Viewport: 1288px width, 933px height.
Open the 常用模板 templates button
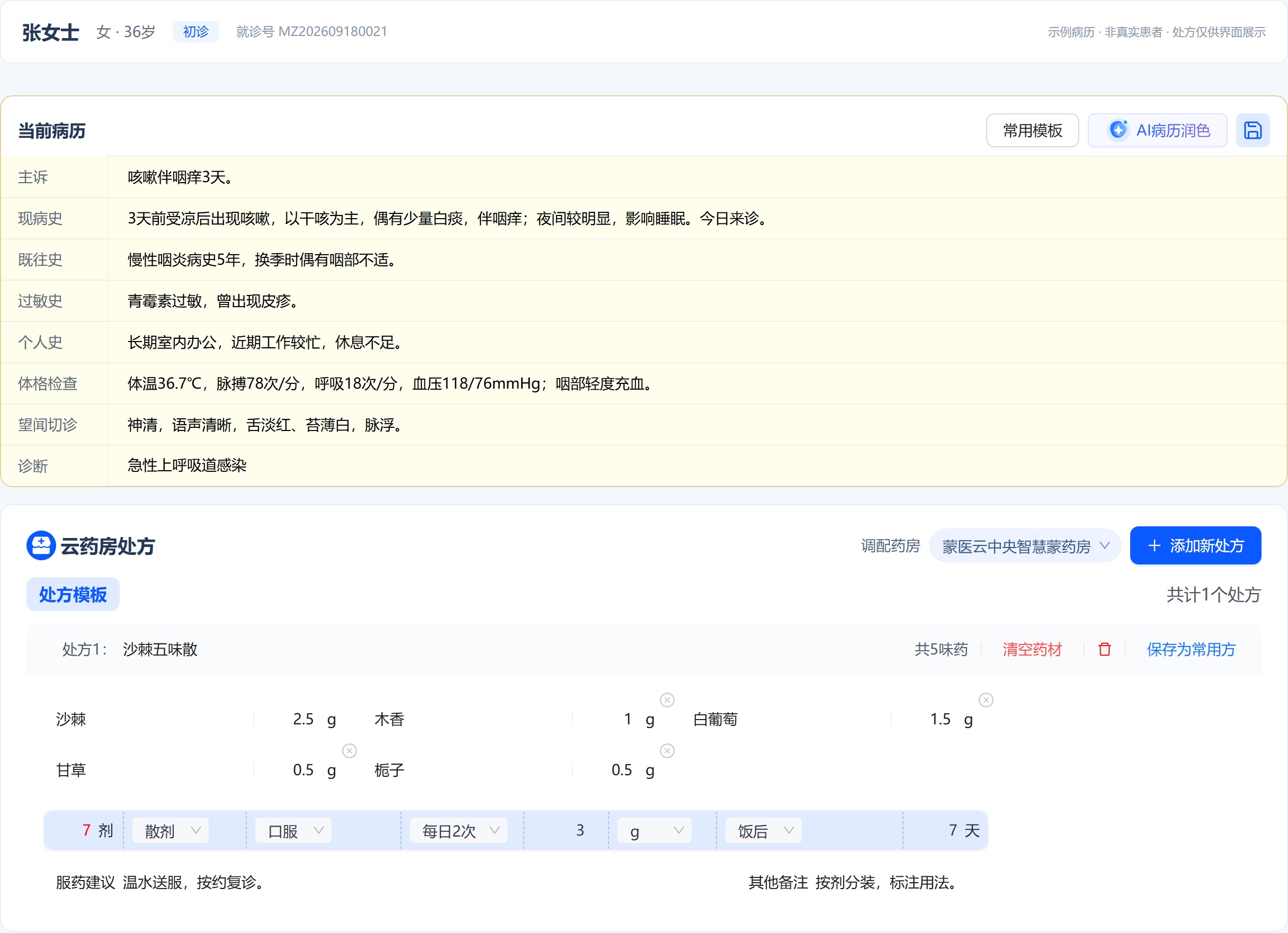(x=1032, y=131)
